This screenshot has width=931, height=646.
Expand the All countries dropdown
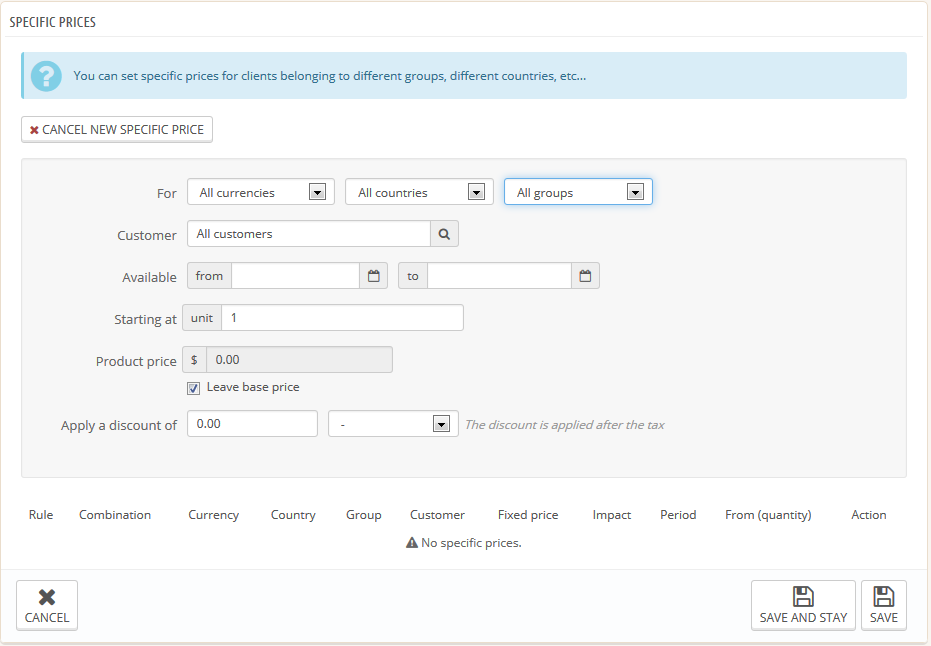click(x=419, y=192)
